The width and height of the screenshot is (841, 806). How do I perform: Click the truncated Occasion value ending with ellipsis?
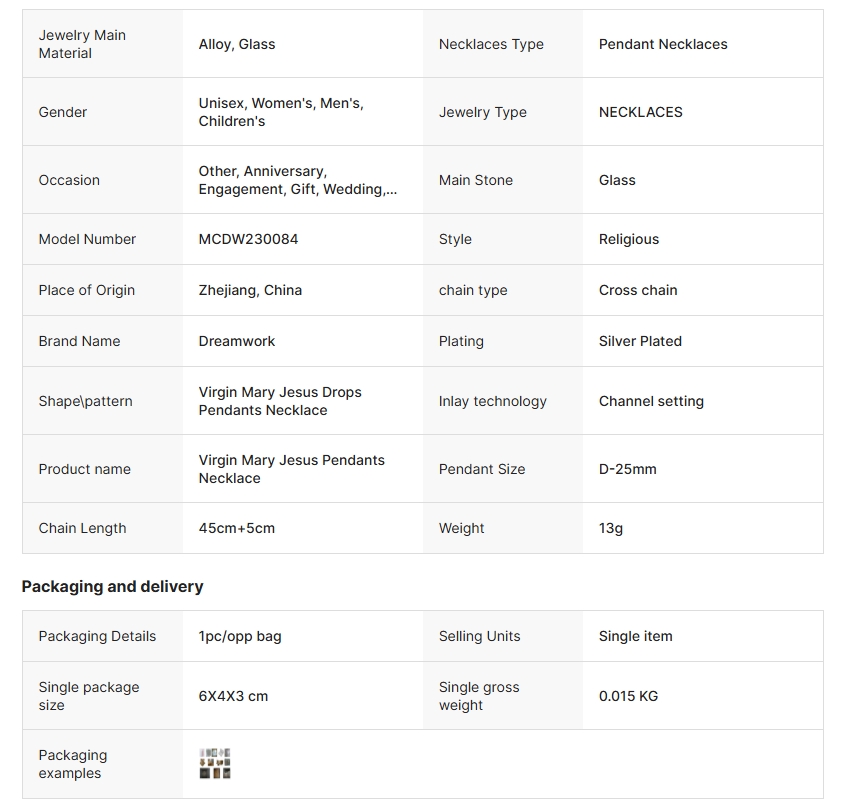tap(298, 180)
